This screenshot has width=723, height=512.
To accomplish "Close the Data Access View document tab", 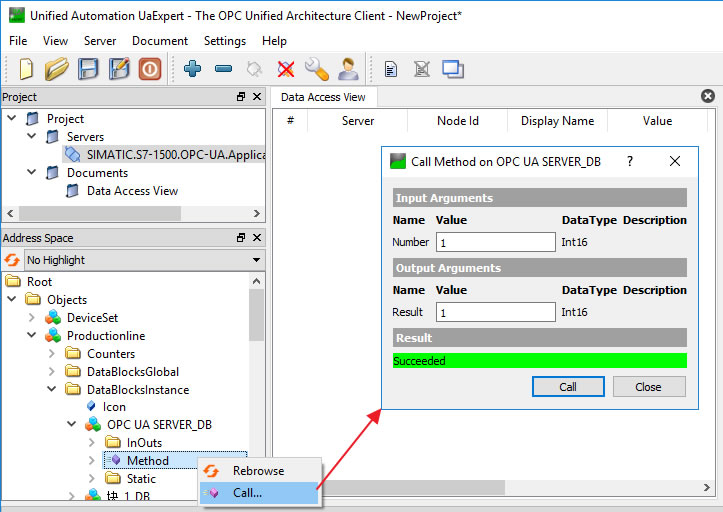I will coord(708,96).
